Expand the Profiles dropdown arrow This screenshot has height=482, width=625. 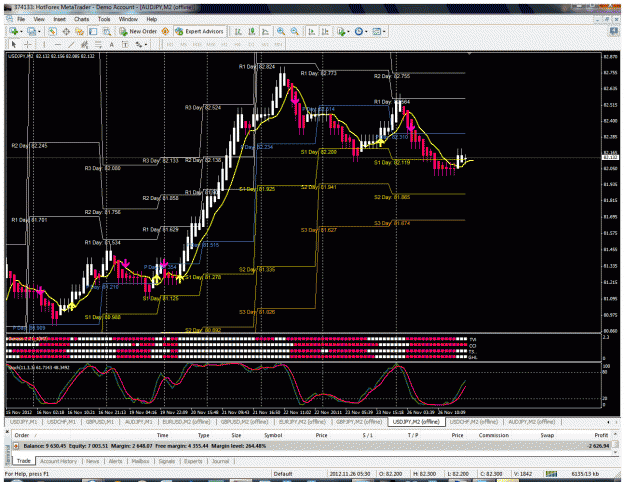[39, 31]
